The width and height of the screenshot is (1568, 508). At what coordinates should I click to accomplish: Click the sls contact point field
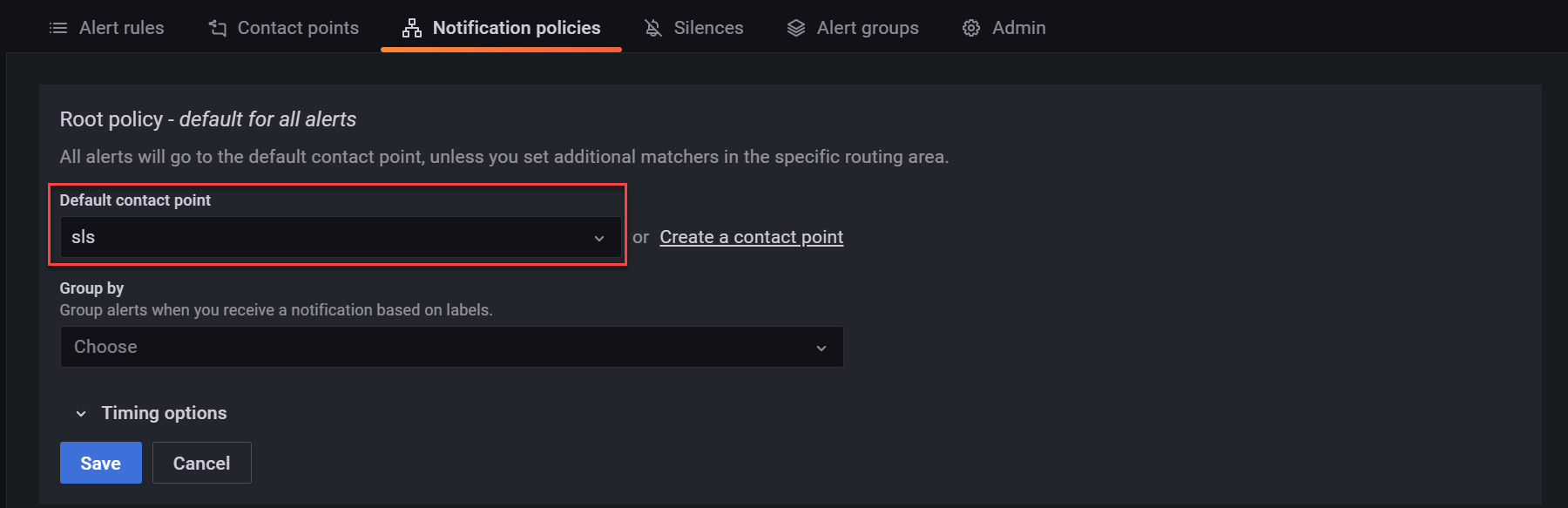(x=338, y=237)
